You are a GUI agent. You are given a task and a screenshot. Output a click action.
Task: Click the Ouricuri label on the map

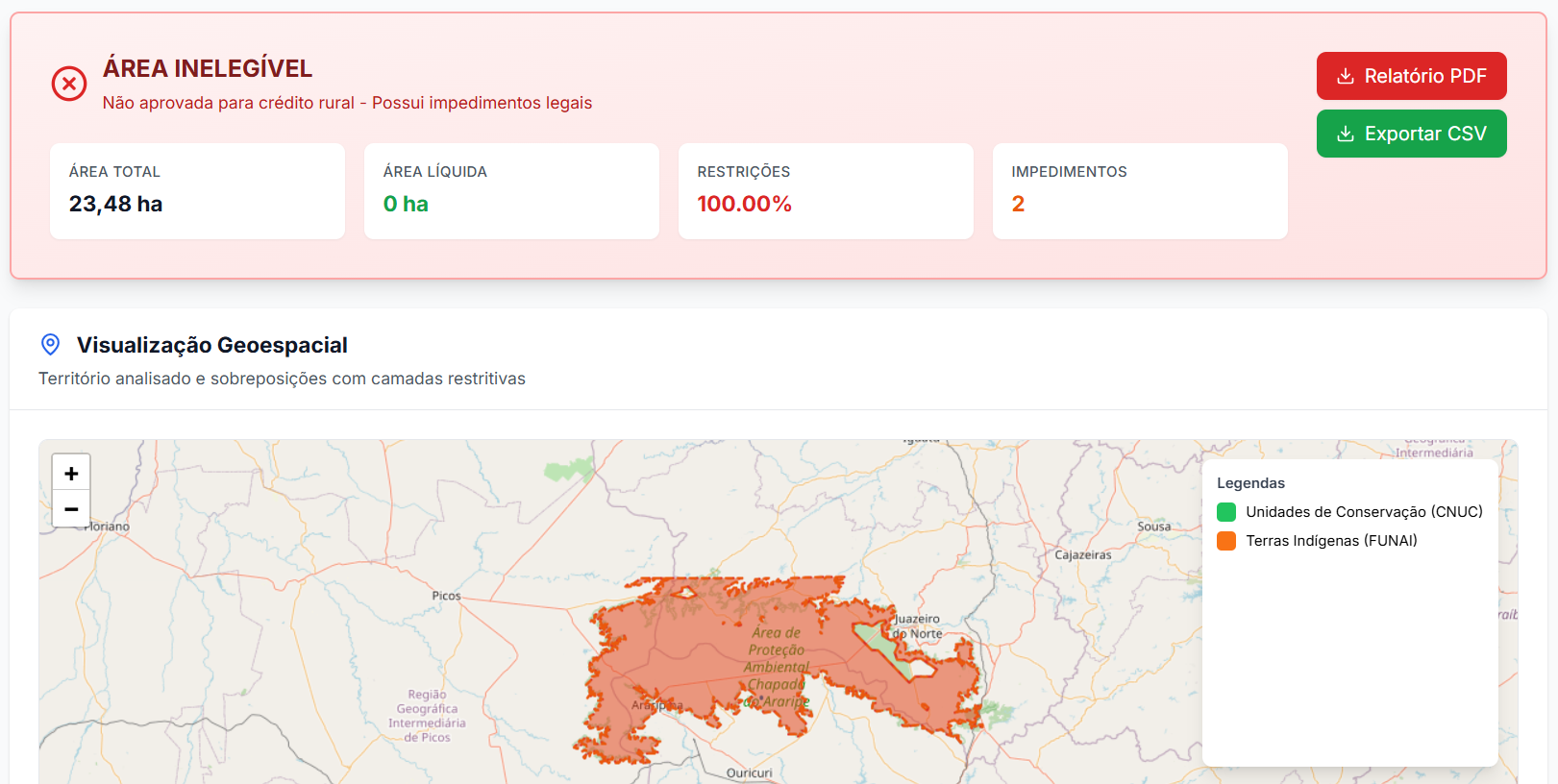(749, 773)
